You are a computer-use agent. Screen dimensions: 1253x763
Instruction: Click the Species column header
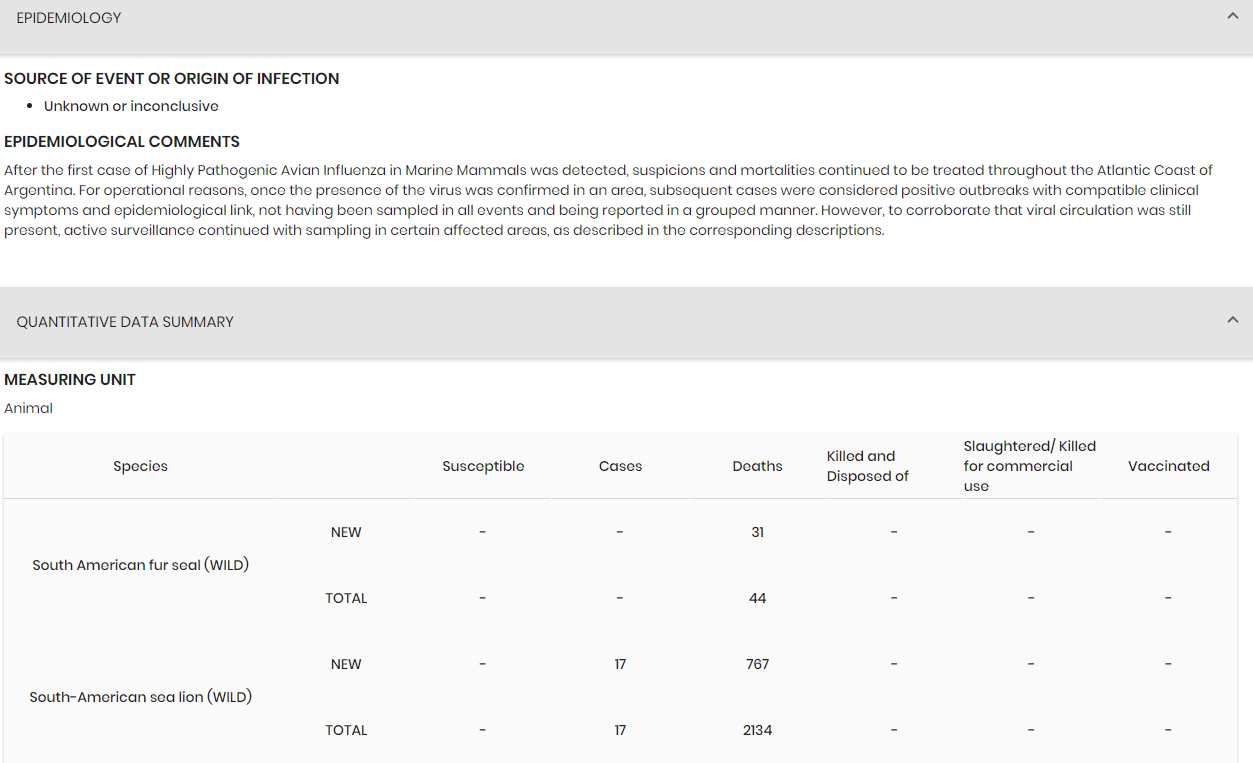pos(140,466)
